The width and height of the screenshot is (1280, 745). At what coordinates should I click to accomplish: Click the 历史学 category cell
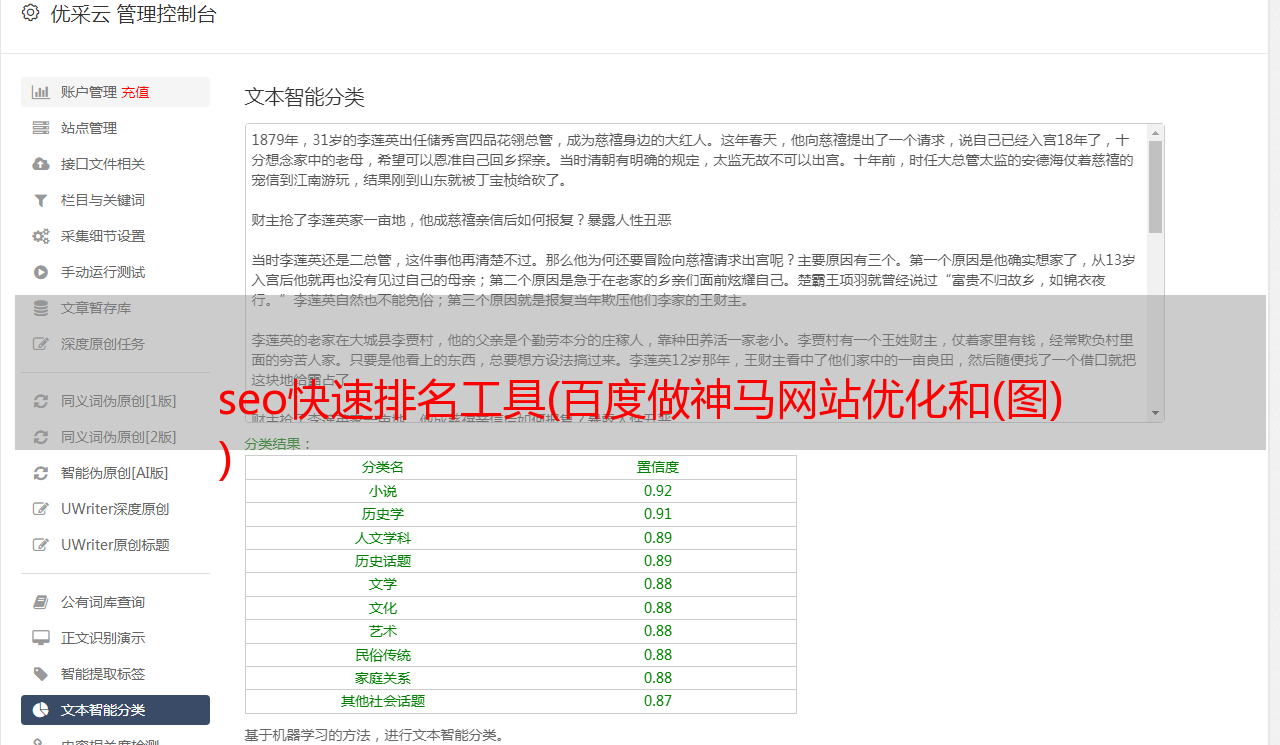pyautogui.click(x=383, y=514)
